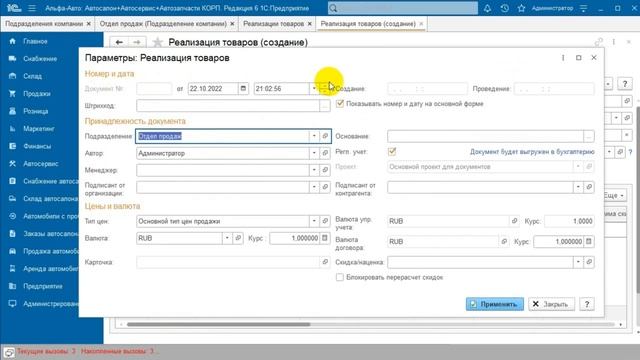Click the Менеджер input field
The image size is (640, 360).
tap(223, 170)
